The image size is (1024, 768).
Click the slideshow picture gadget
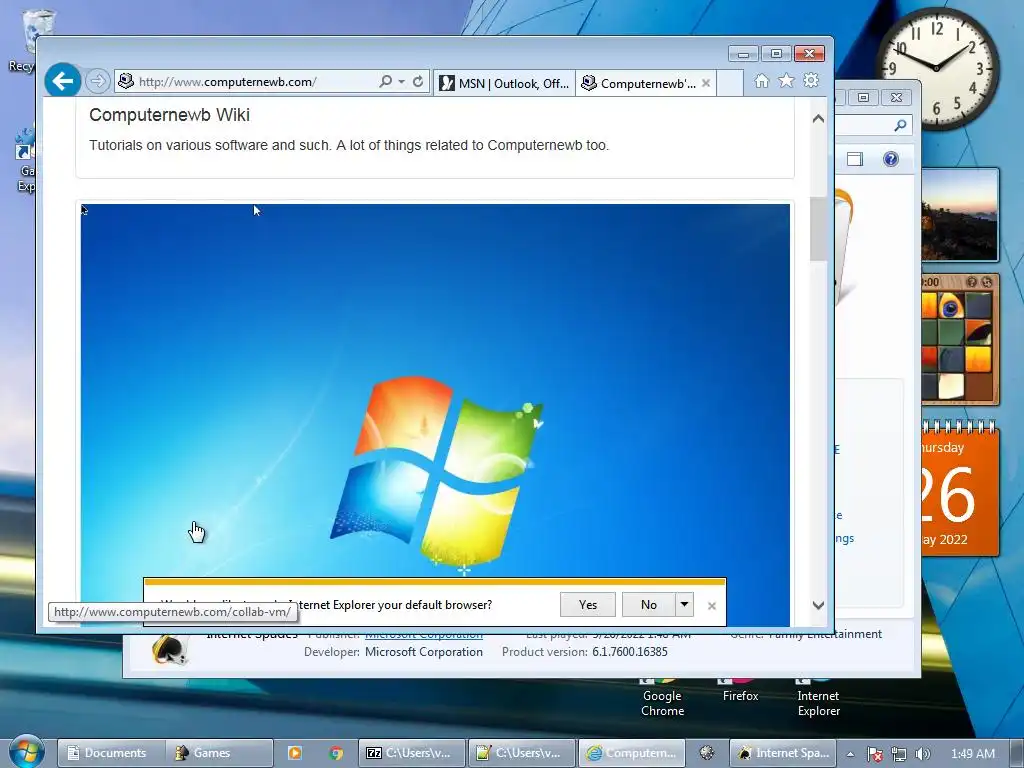pyautogui.click(x=960, y=215)
